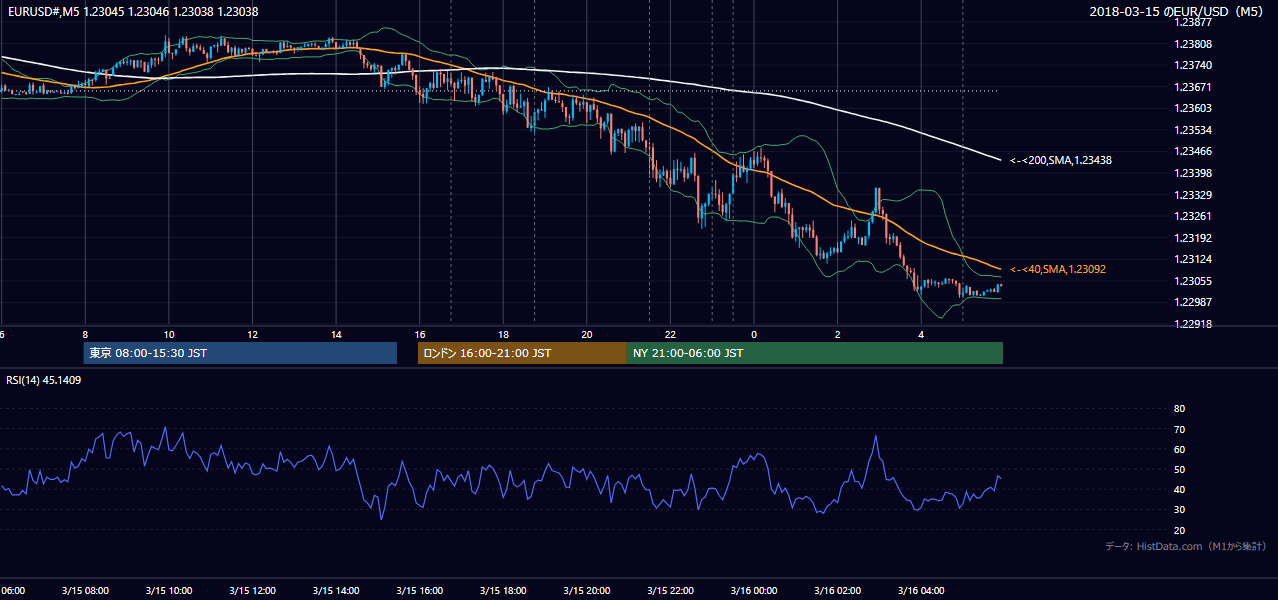The height and width of the screenshot is (600, 1278).
Task: Click the '3/15 20:00' bottom date label
Action: point(586,590)
